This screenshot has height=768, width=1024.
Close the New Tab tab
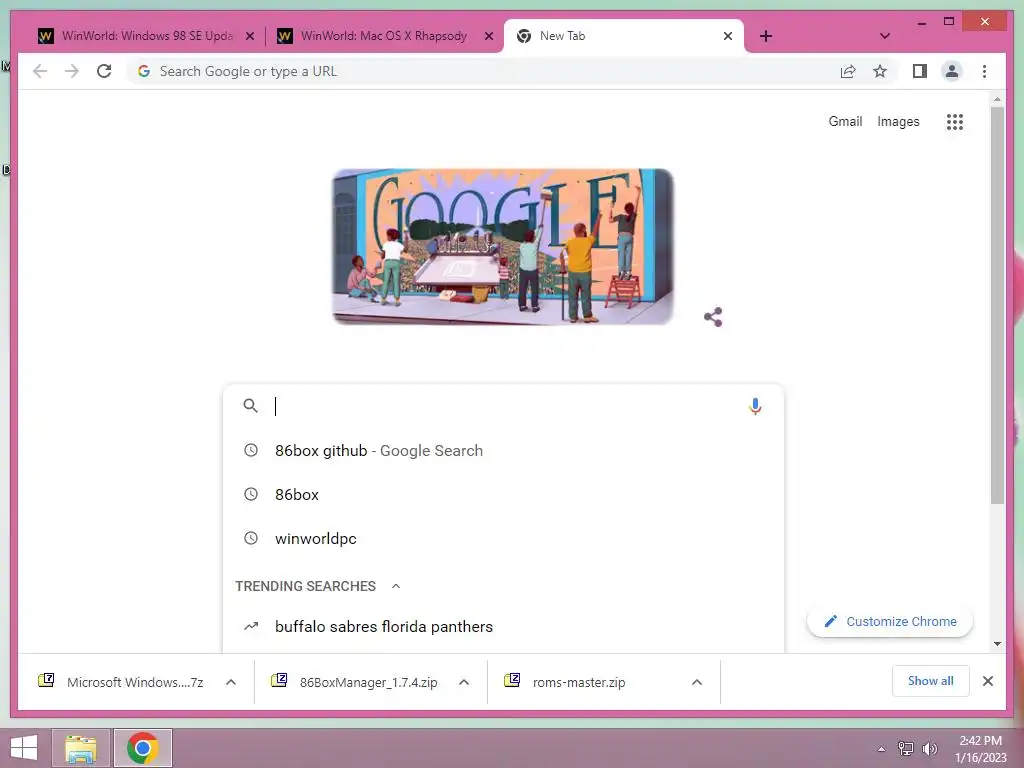(728, 36)
